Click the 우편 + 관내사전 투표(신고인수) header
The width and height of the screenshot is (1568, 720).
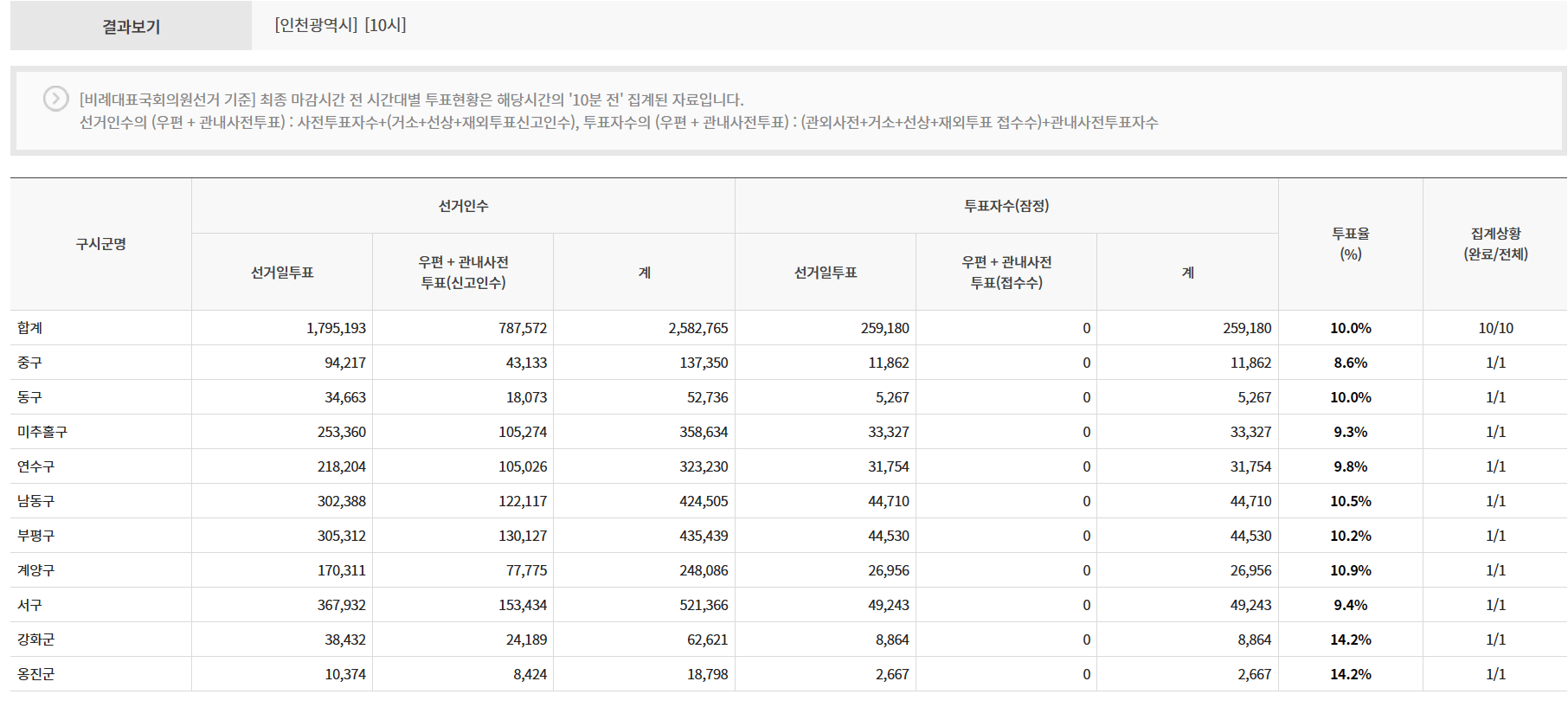coord(463,272)
